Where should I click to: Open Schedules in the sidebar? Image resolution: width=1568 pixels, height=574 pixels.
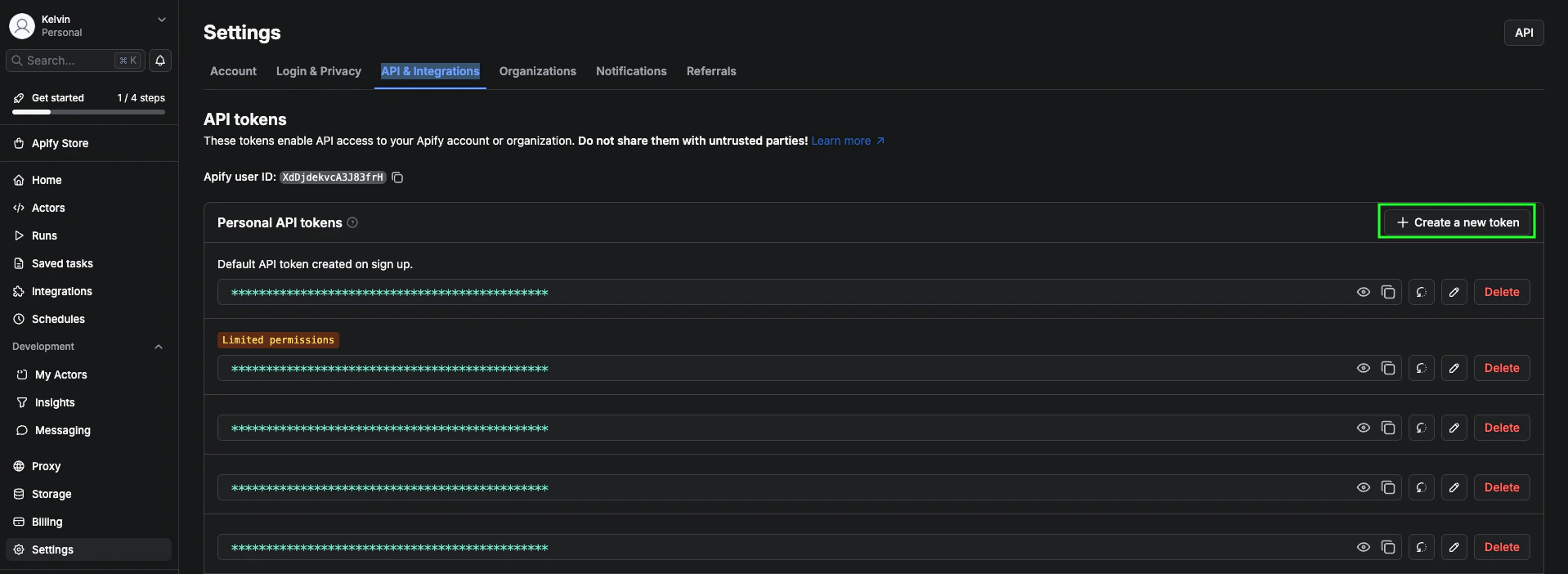click(x=89, y=319)
